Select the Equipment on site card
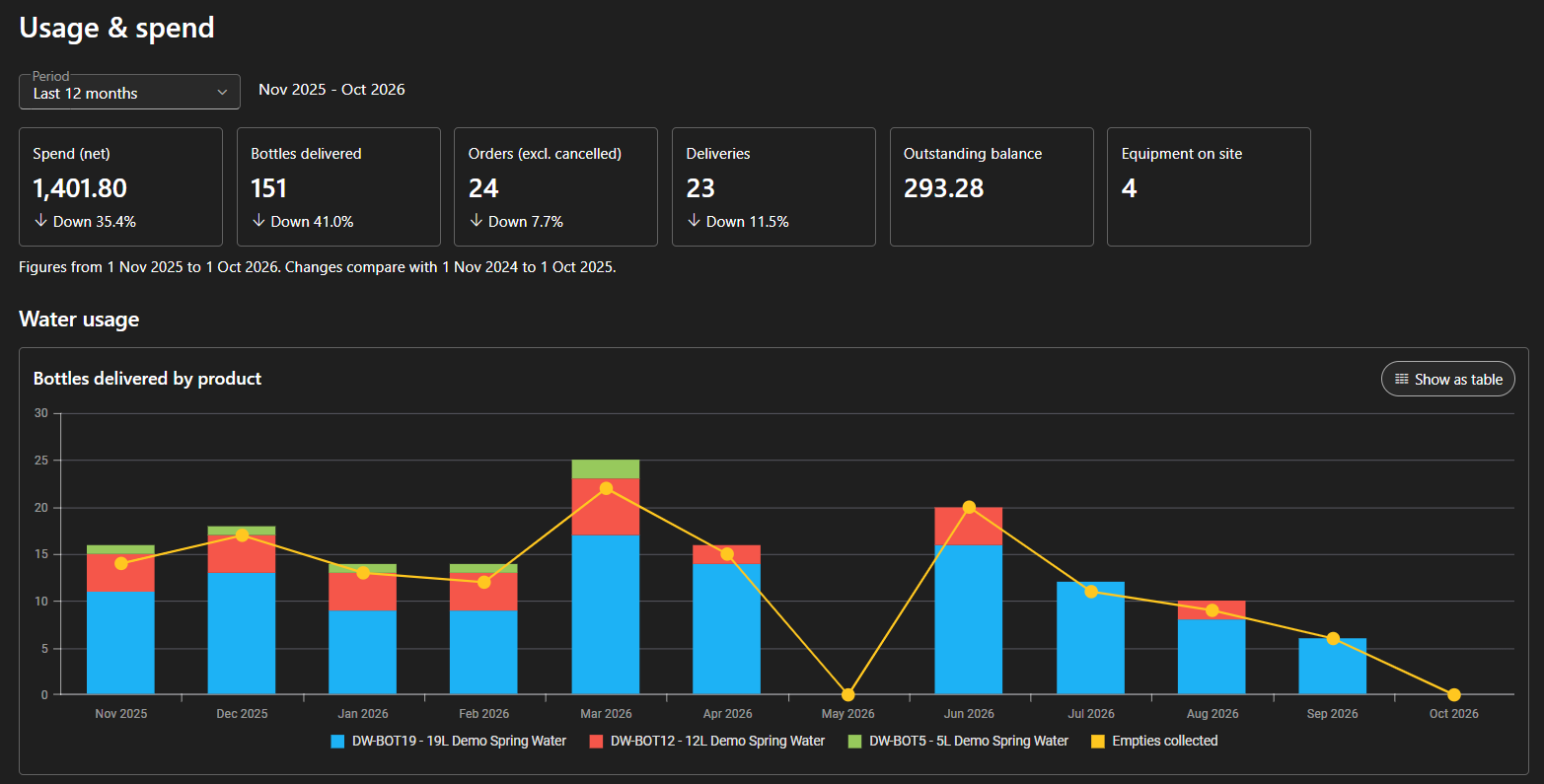1544x784 pixels. (x=1209, y=186)
